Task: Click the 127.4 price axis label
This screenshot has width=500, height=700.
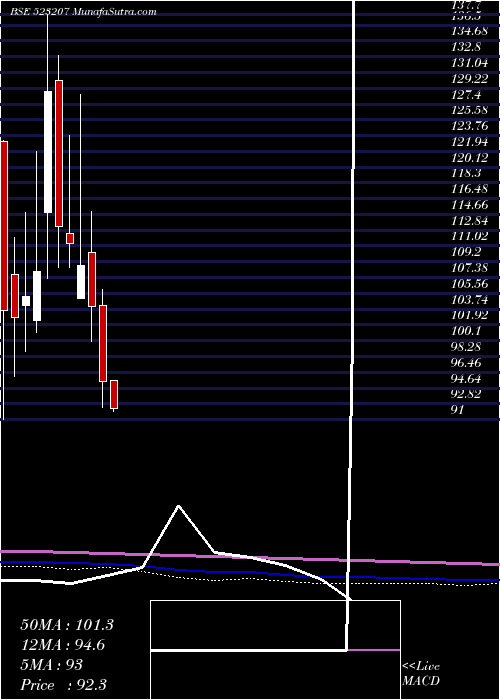Action: click(466, 94)
